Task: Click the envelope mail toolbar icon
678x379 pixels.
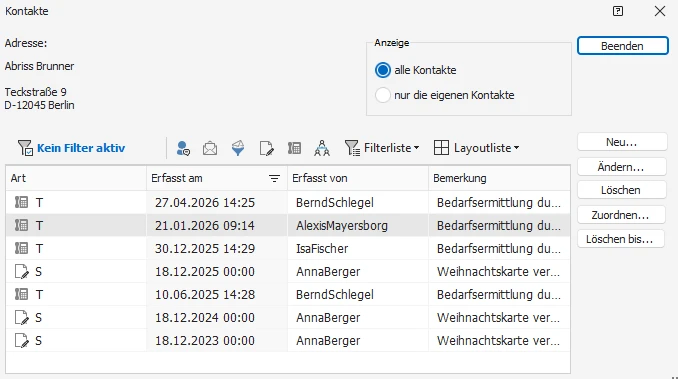Action: (210, 148)
